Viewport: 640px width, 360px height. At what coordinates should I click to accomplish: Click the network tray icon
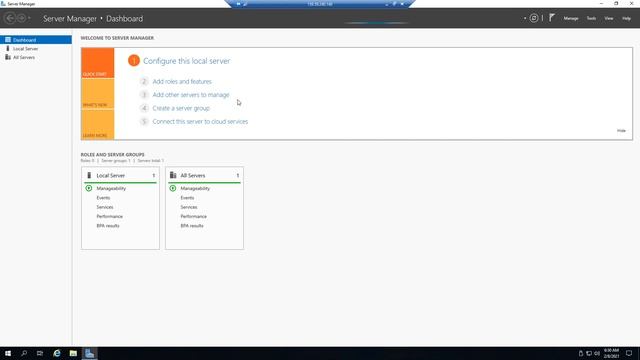[x=589, y=353]
